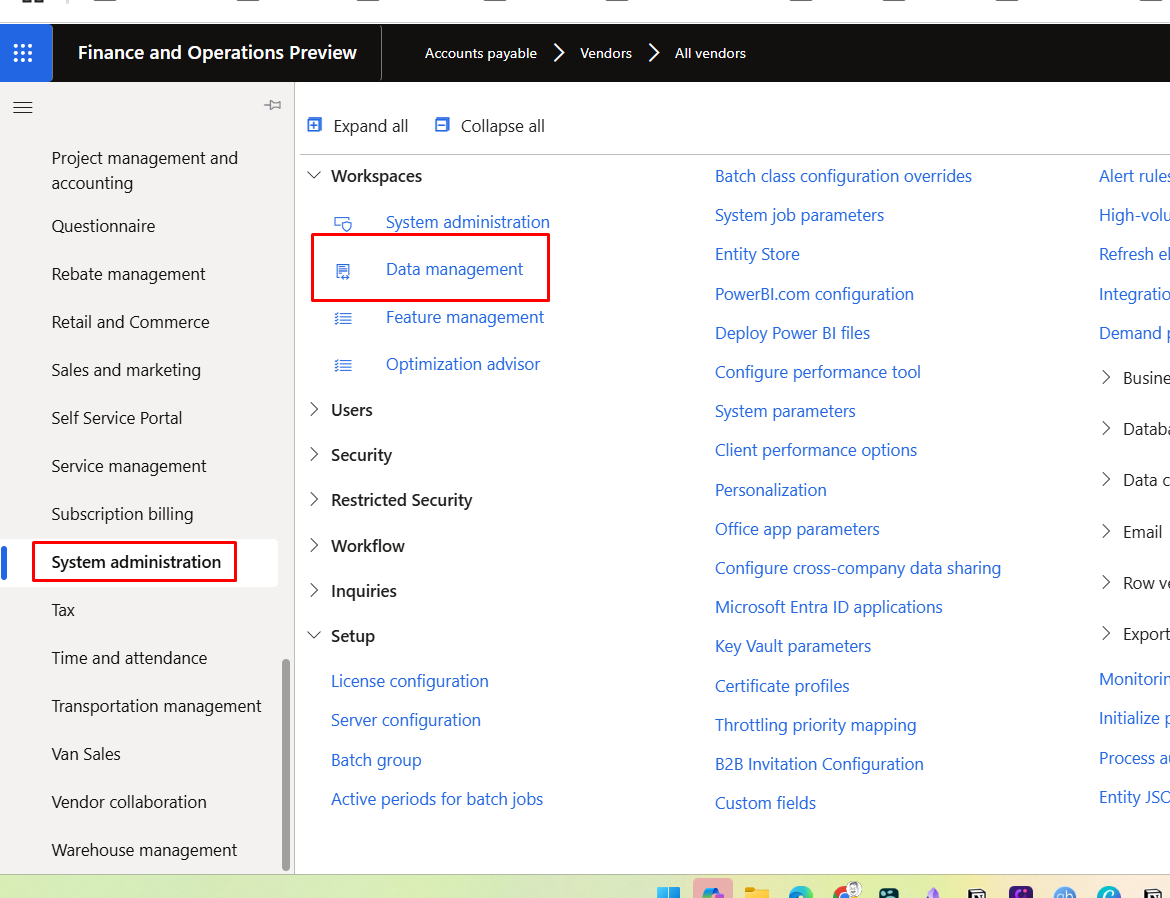The width and height of the screenshot is (1170, 898).
Task: Open the Retail and Commerce module
Action: click(131, 322)
